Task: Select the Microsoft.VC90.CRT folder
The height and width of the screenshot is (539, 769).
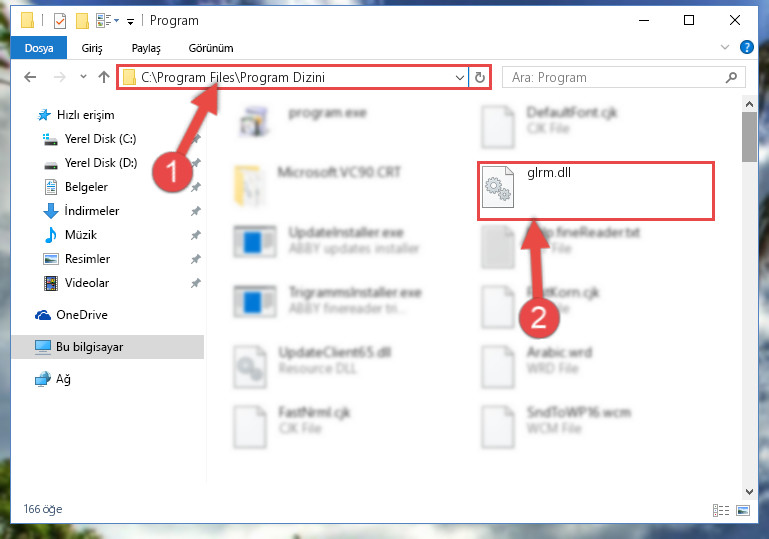Action: pos(318,186)
